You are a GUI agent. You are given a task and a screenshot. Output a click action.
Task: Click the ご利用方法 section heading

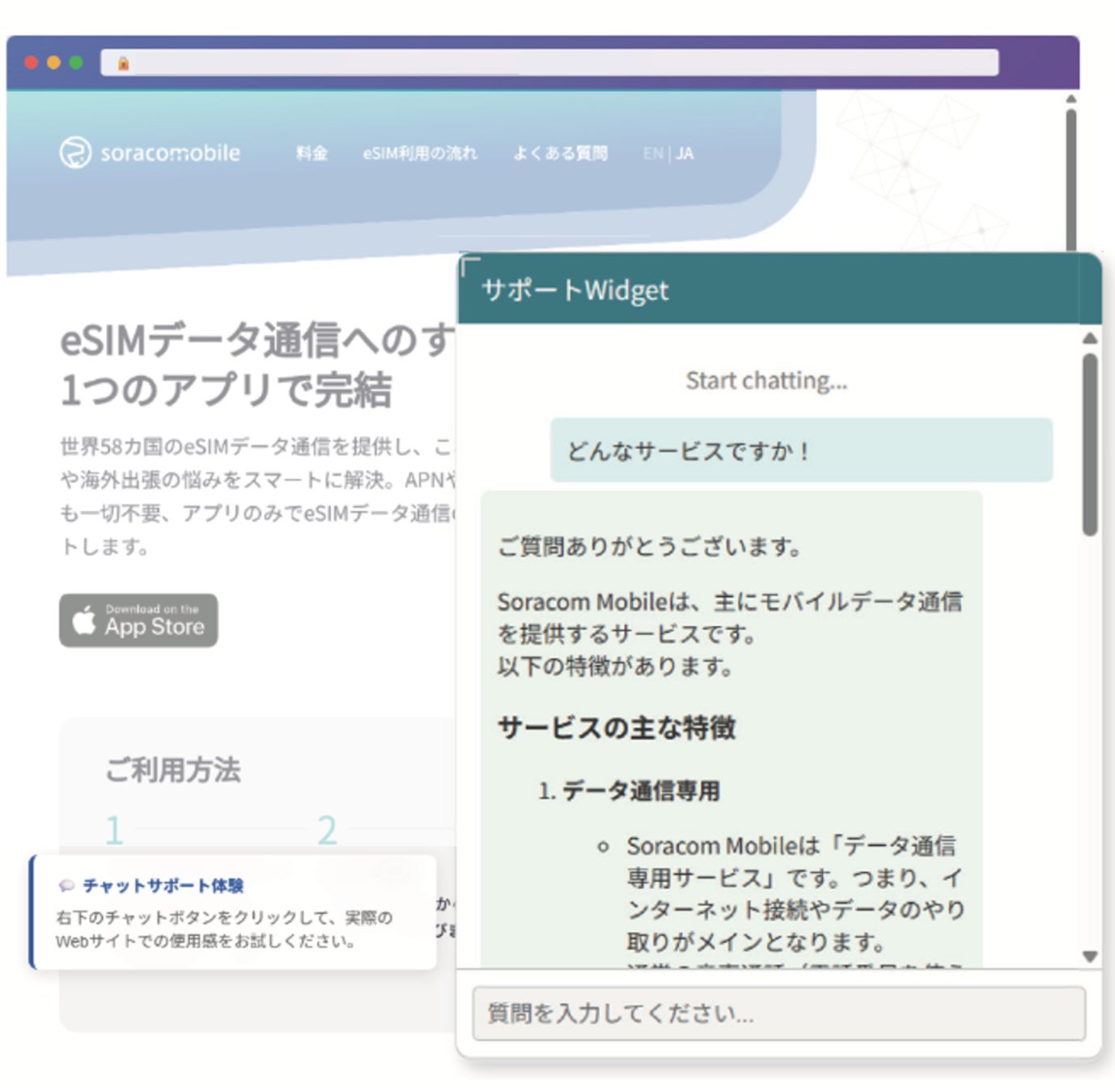(x=173, y=769)
